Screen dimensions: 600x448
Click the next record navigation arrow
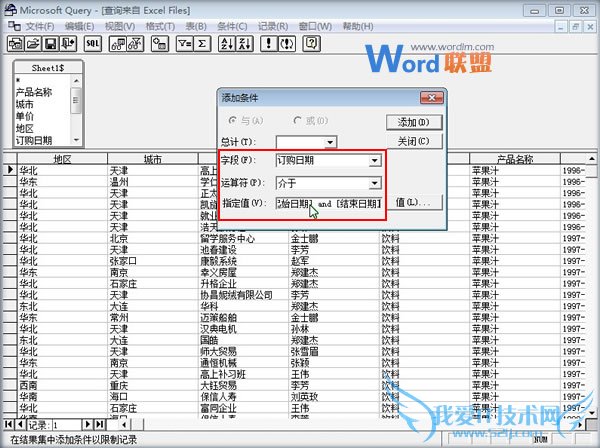[88, 424]
